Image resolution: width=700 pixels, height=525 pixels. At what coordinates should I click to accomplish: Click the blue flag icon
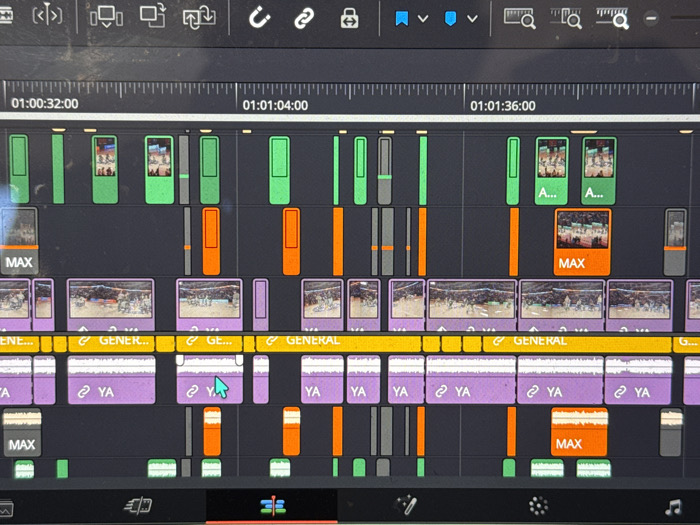402,19
